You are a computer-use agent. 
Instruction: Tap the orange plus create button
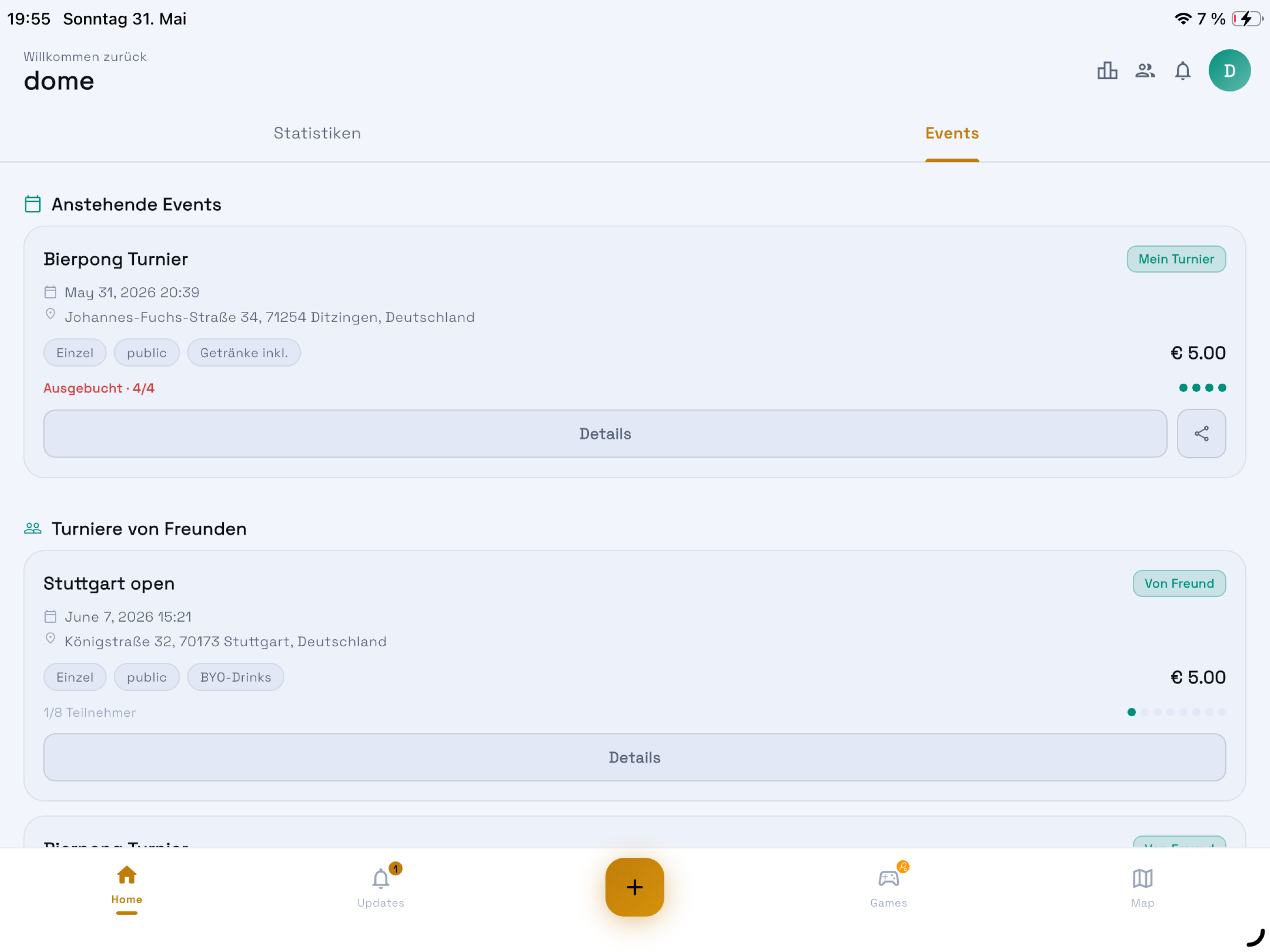tap(635, 887)
